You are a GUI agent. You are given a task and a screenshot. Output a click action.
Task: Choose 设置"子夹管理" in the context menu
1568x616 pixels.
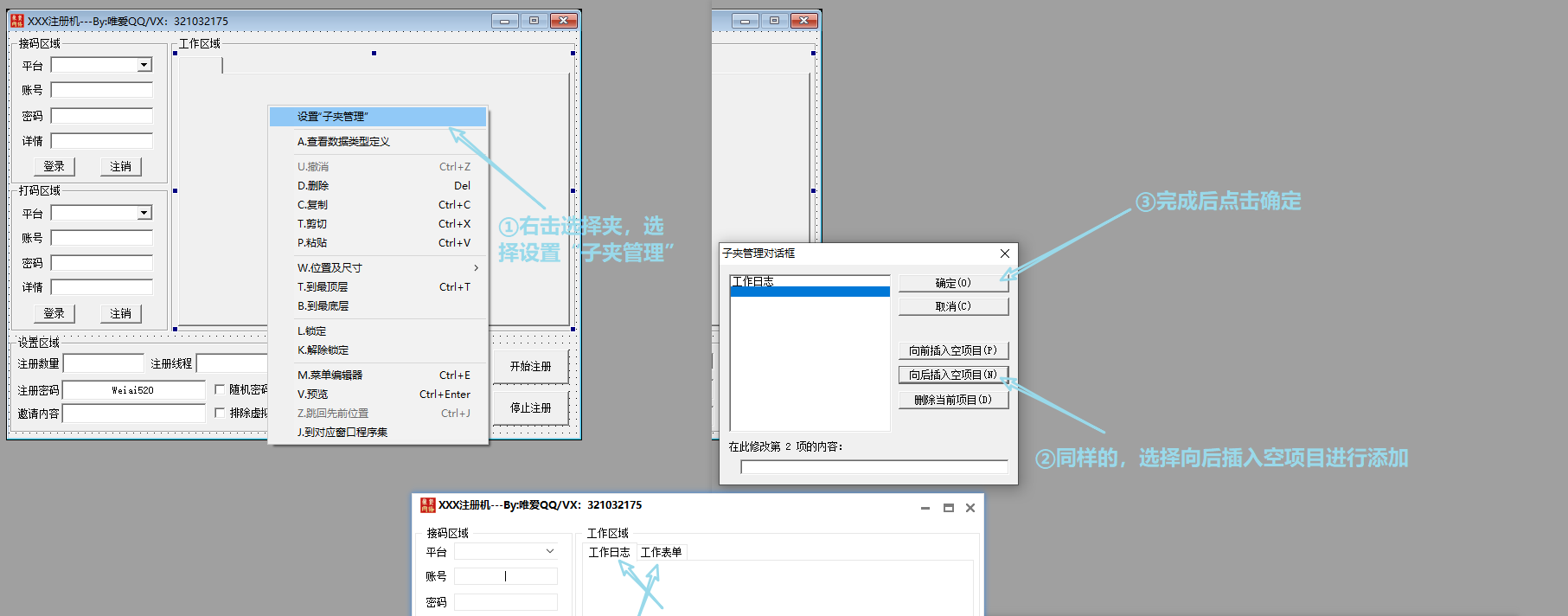(378, 117)
